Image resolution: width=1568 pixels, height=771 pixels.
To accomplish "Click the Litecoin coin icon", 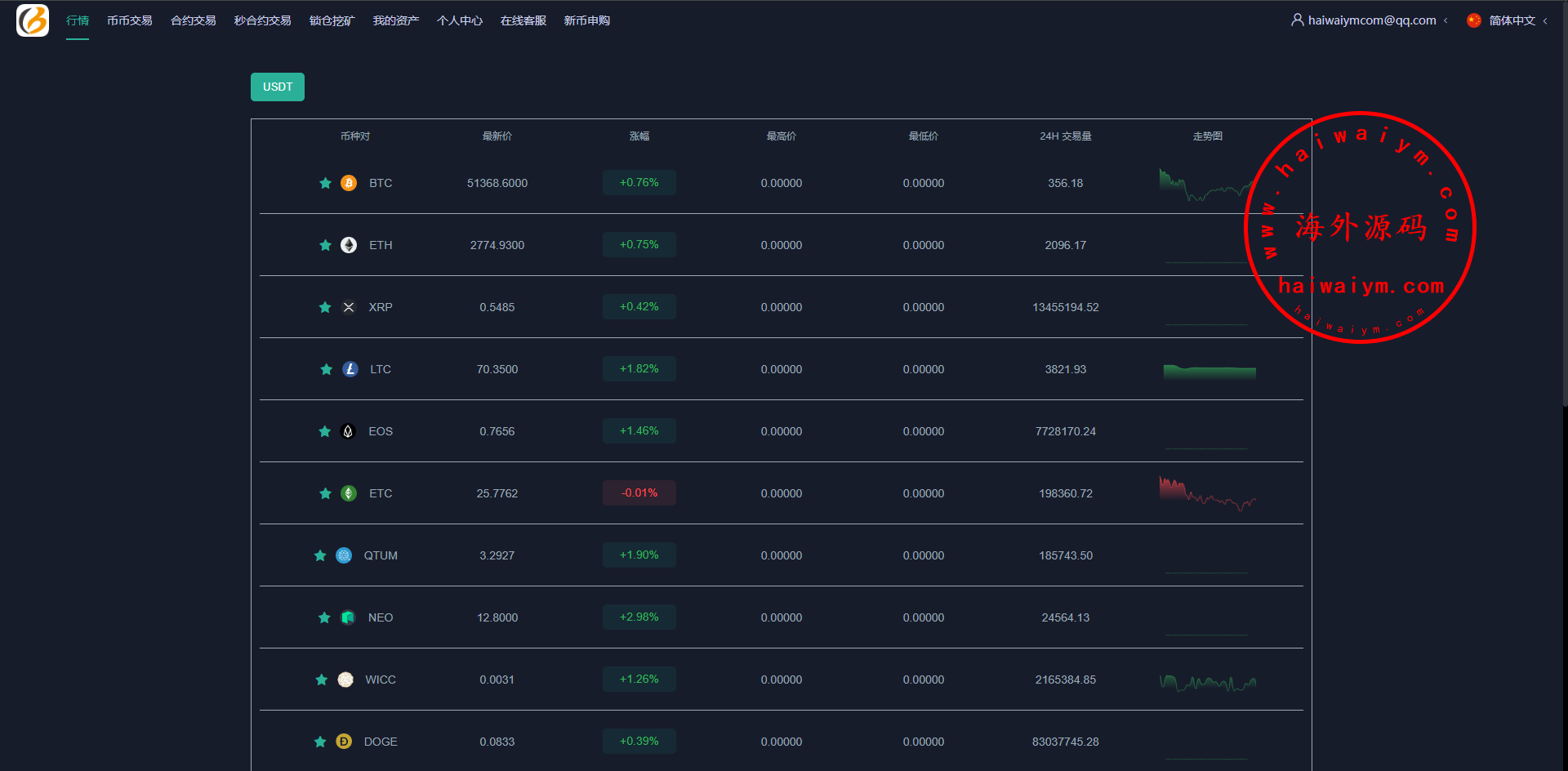I will pyautogui.click(x=350, y=369).
